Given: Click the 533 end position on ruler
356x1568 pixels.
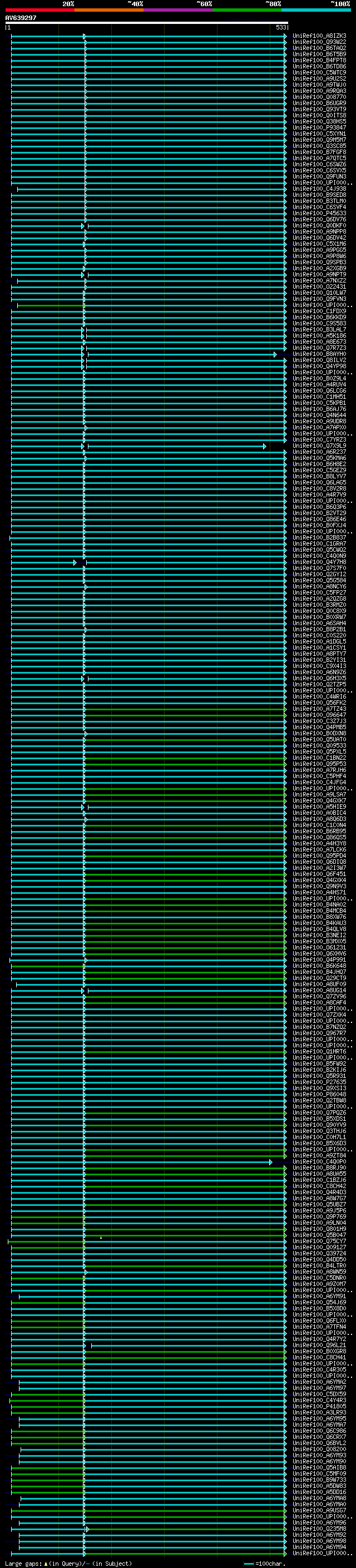Looking at the screenshot, I should point(280,27).
